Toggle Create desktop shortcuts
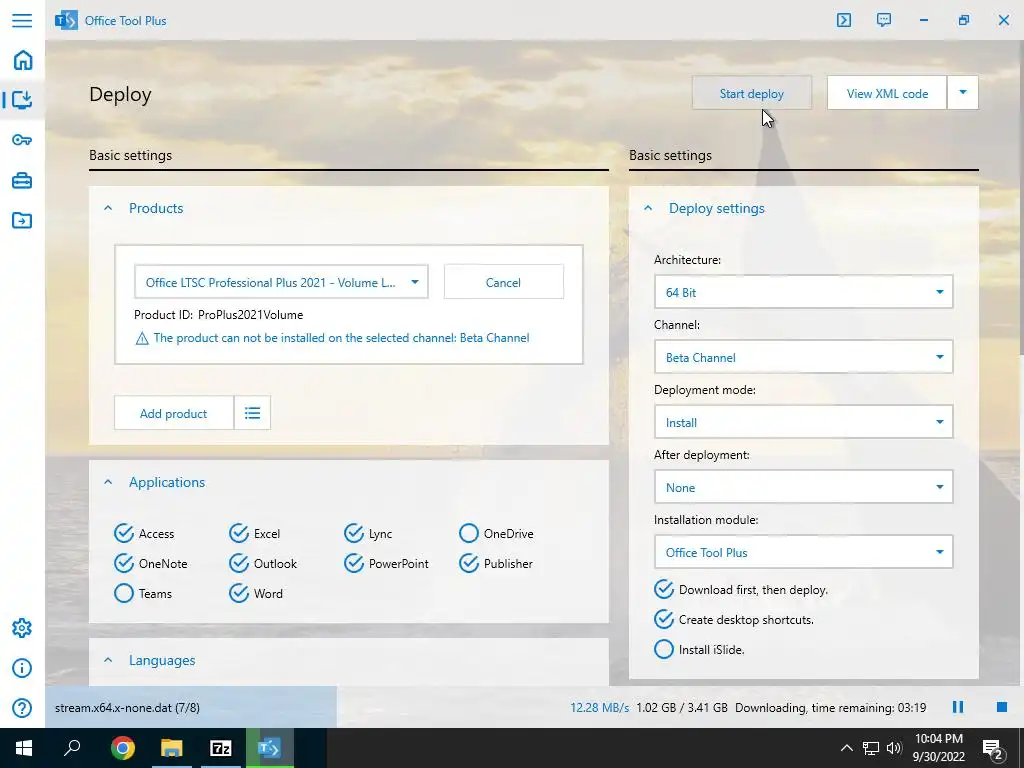1024x768 pixels. pyautogui.click(x=734, y=619)
